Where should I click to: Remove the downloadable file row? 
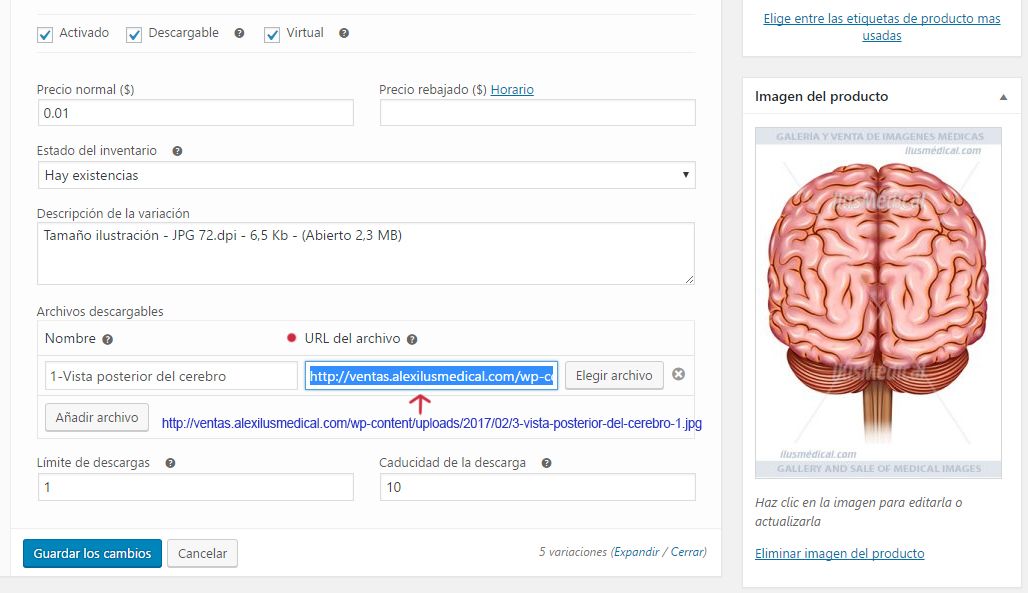(x=679, y=374)
